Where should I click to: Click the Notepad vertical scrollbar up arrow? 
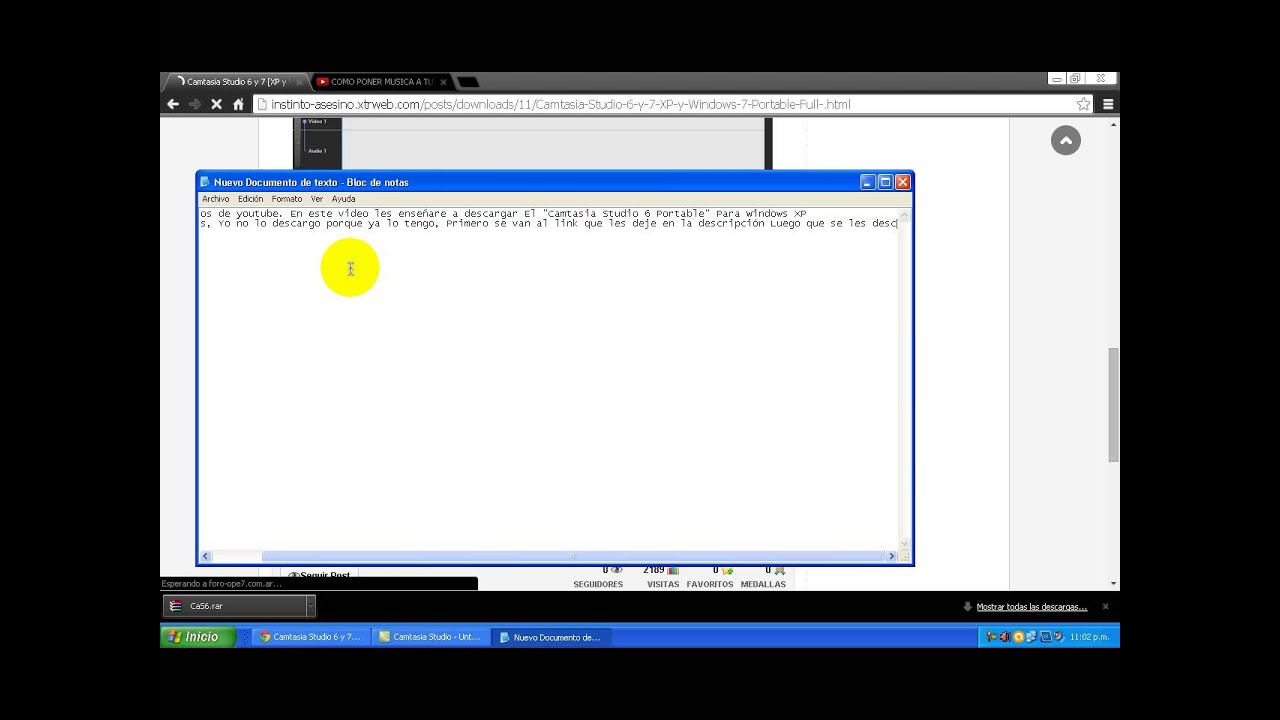(x=905, y=215)
